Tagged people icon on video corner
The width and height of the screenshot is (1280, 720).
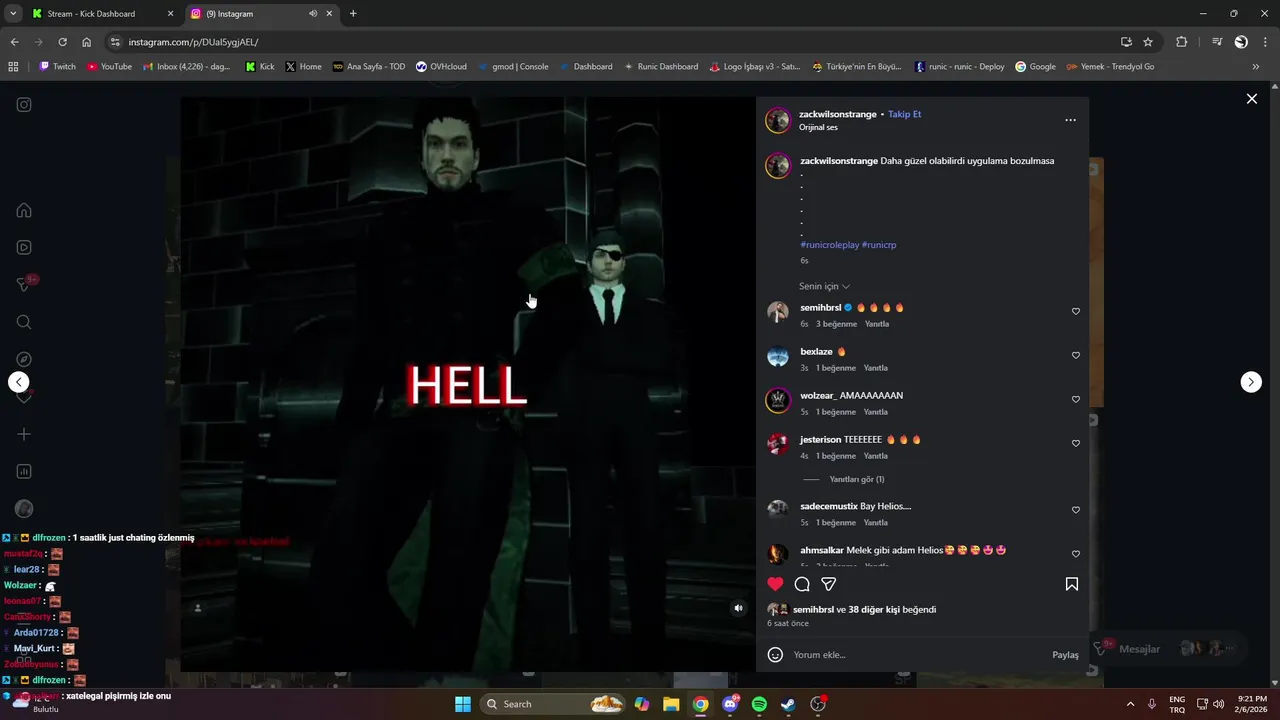[x=198, y=607]
